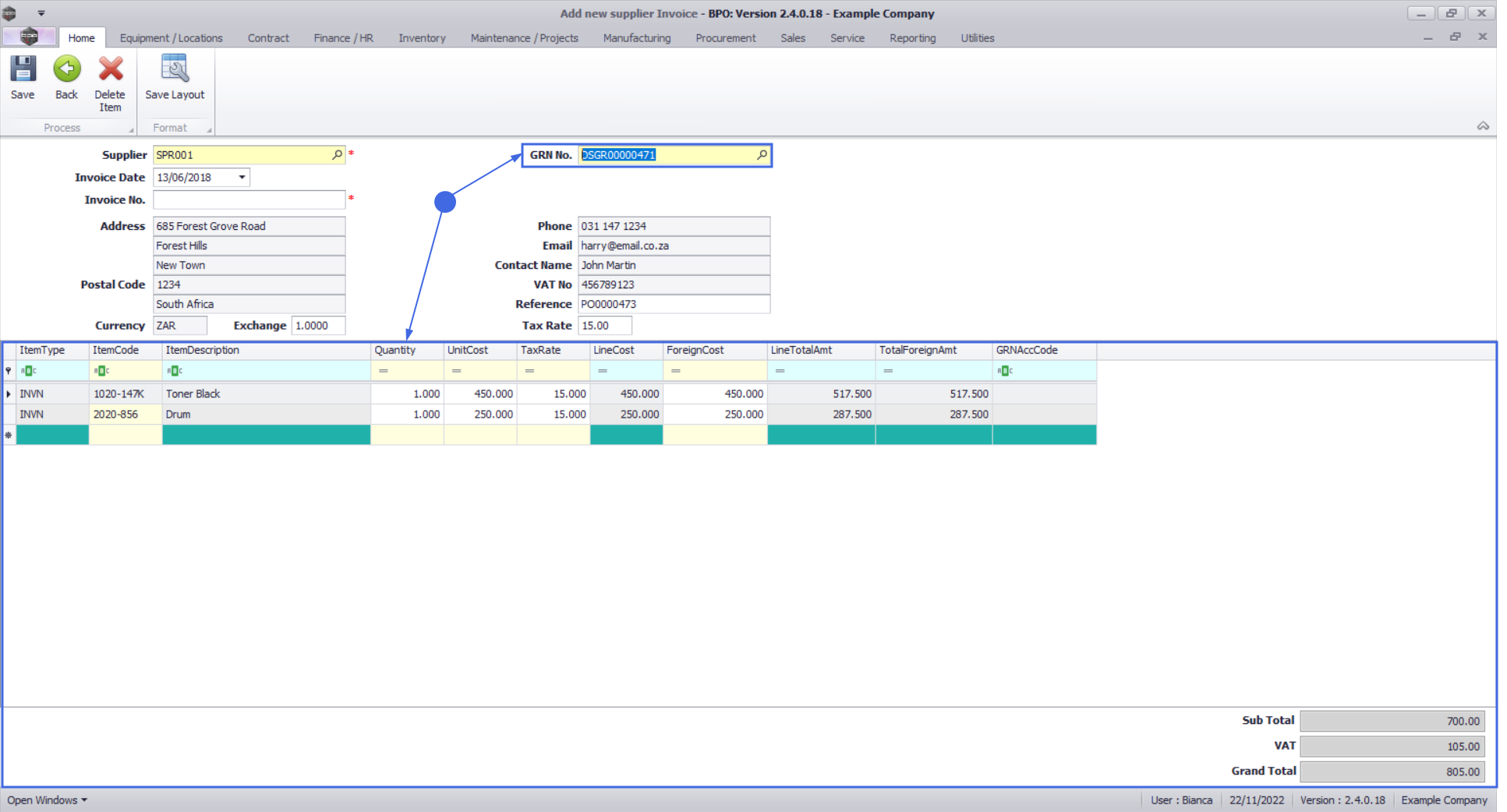Click the TotalForeignAmt filter equals icon
Image resolution: width=1507 pixels, height=812 pixels.
pyautogui.click(x=888, y=371)
